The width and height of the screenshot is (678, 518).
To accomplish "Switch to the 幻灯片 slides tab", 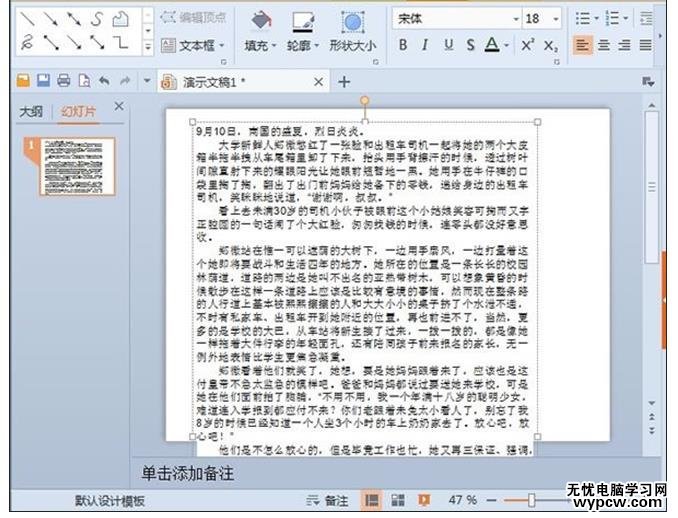I will click(78, 112).
